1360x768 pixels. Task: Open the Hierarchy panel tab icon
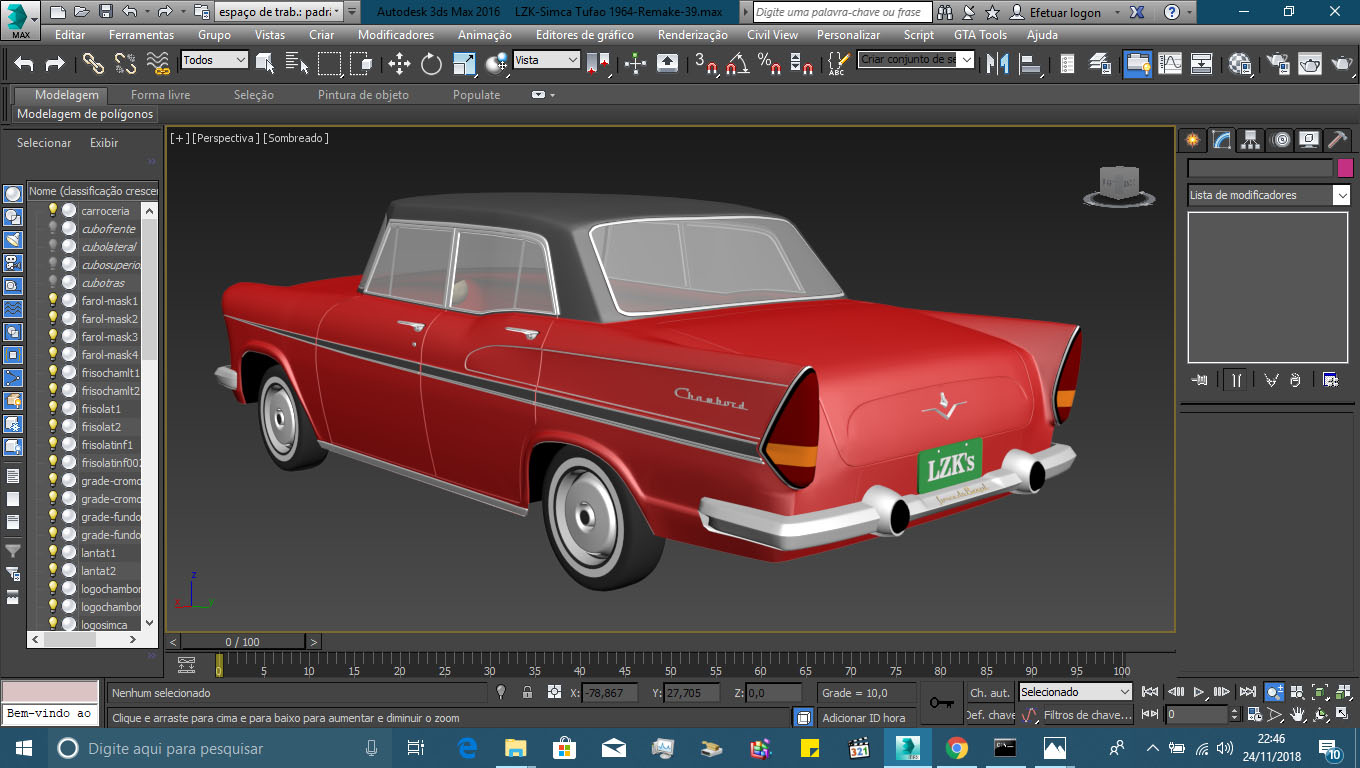tap(1250, 140)
